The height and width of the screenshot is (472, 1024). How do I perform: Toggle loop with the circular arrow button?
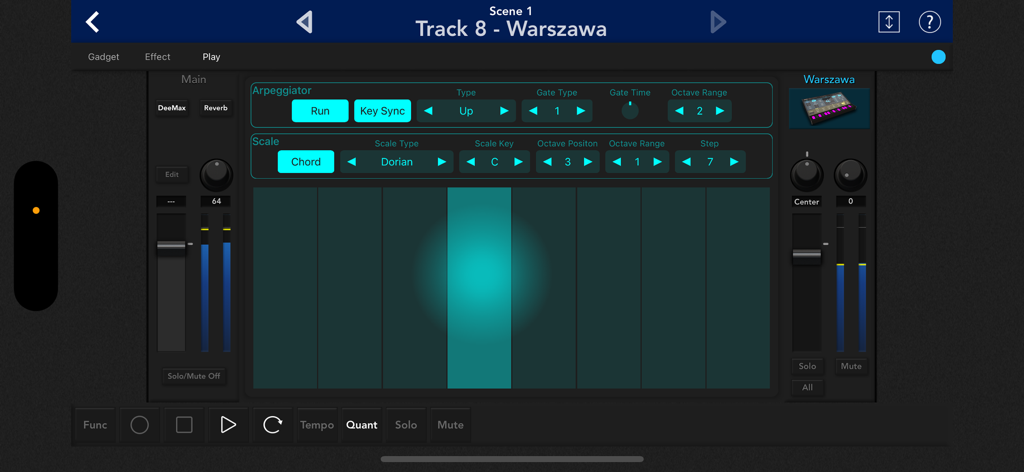(x=272, y=425)
